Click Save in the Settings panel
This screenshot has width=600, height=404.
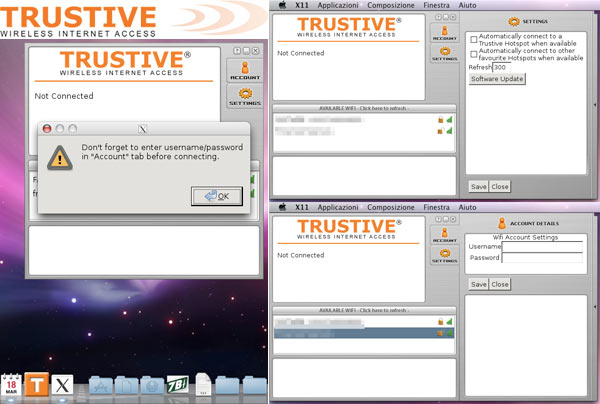pos(478,186)
